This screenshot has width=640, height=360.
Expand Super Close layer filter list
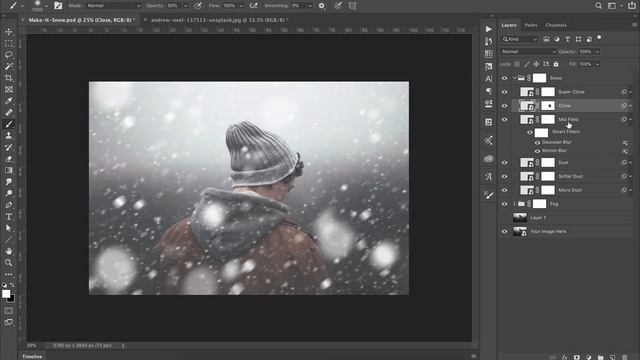click(x=631, y=92)
